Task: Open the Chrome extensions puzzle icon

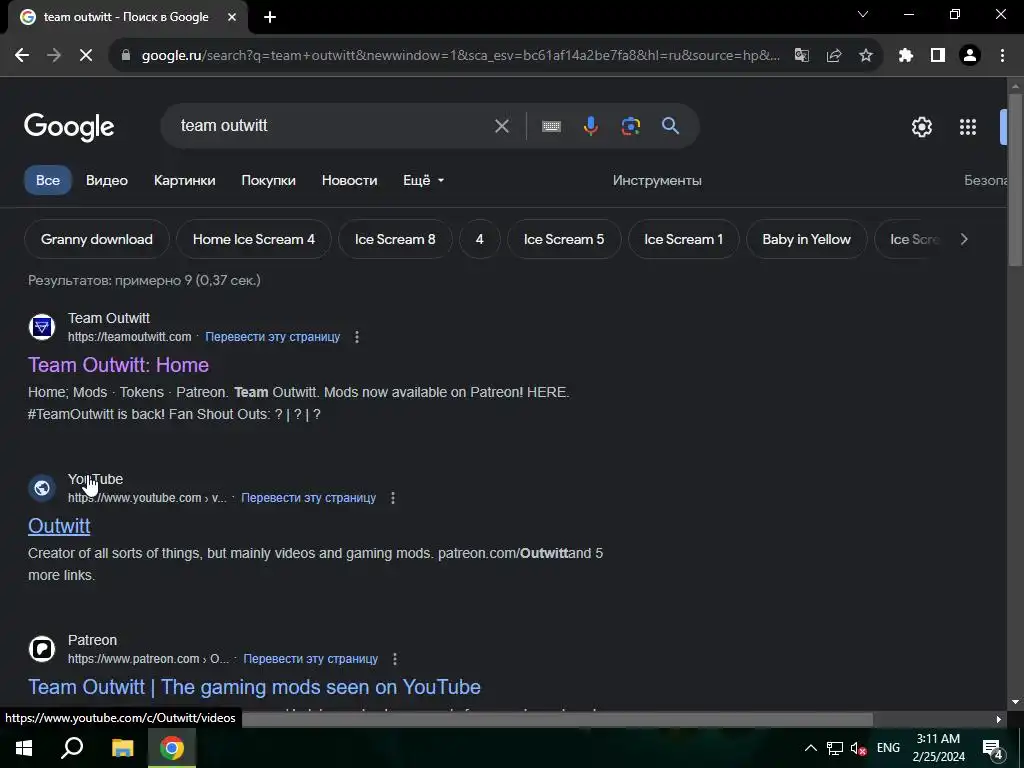Action: coord(906,56)
